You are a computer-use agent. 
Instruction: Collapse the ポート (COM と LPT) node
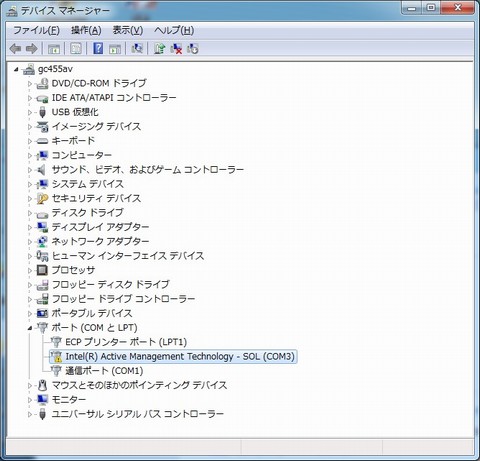click(30, 328)
